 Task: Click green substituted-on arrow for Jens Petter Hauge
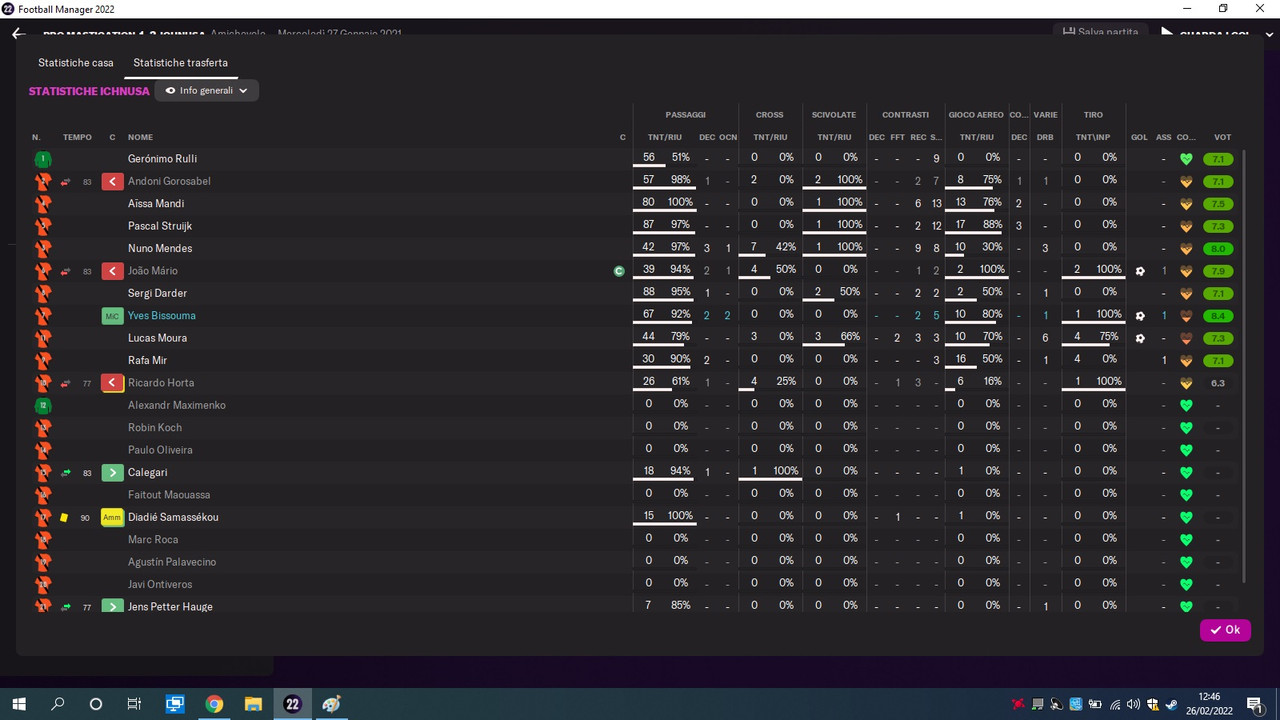112,606
